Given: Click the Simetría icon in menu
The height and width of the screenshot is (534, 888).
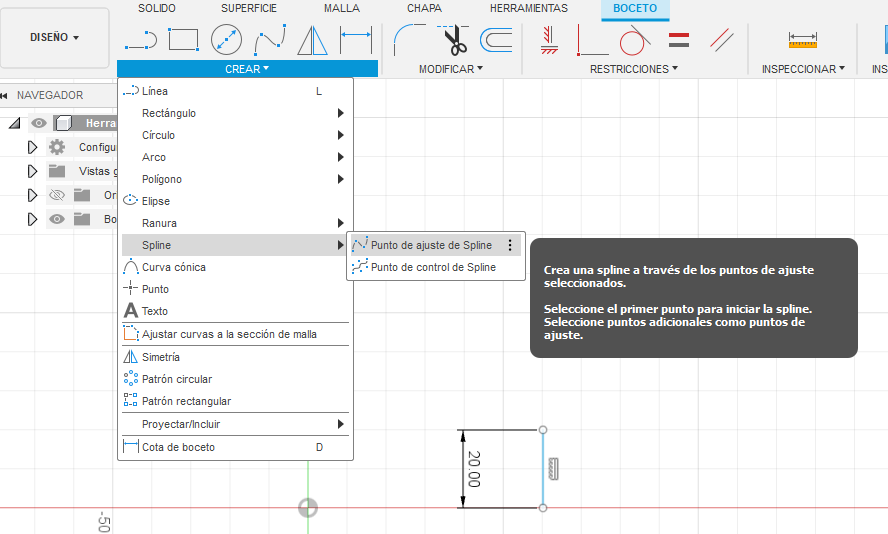Looking at the screenshot, I should coord(130,357).
